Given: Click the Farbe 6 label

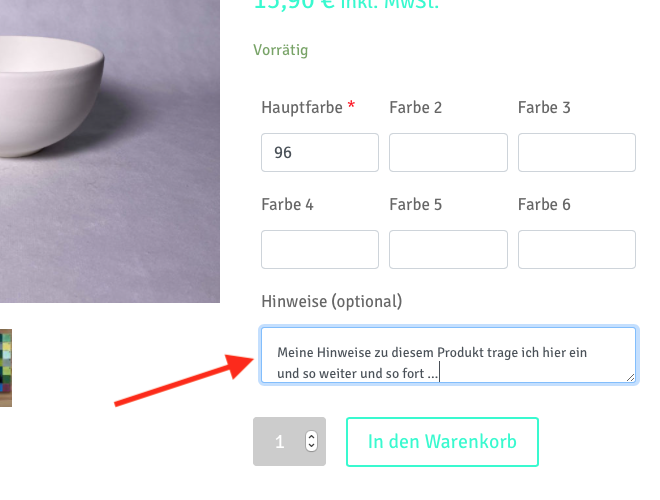Looking at the screenshot, I should [x=544, y=205].
